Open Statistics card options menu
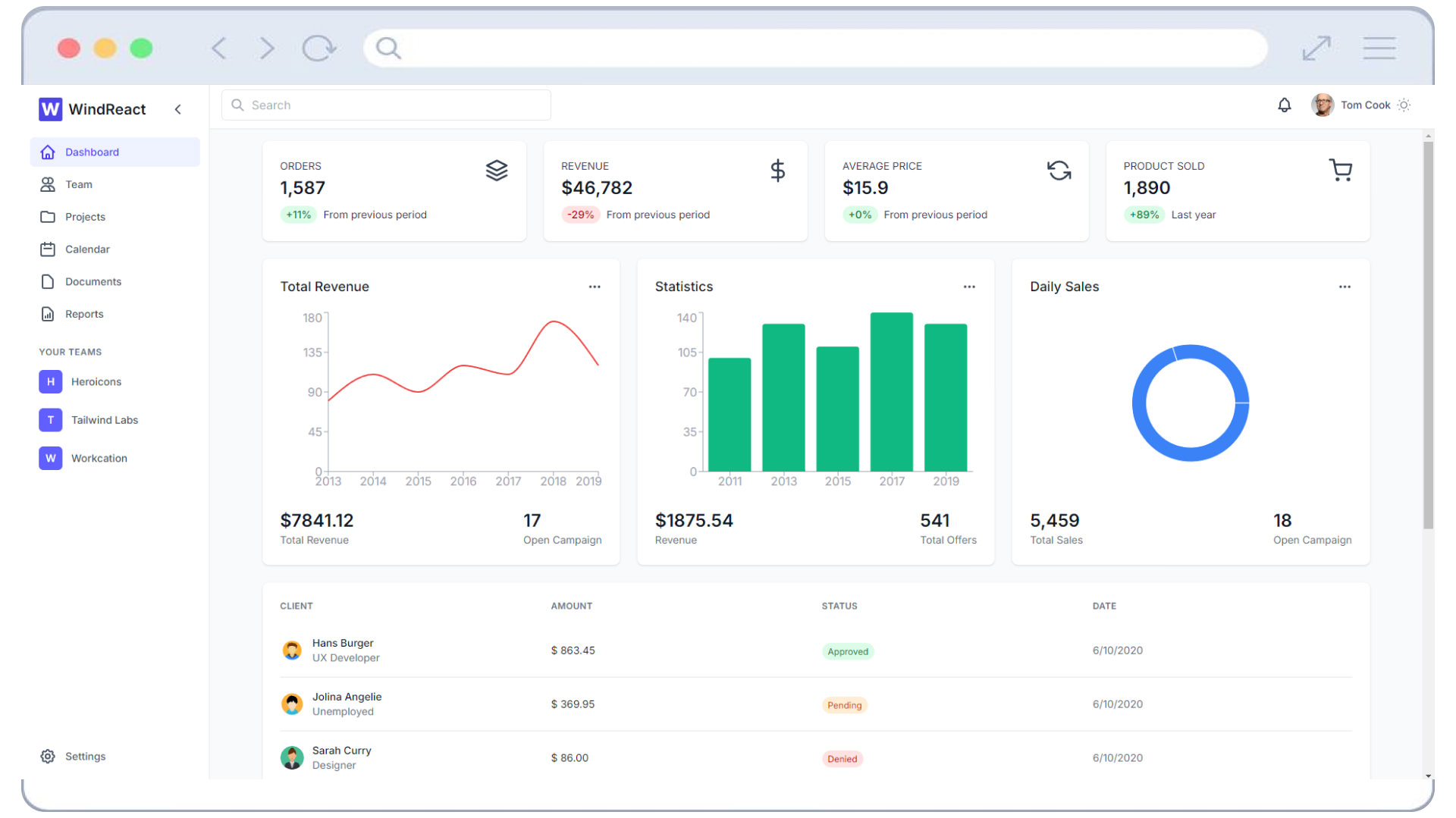Screen dimensions: 1456x818 click(969, 287)
